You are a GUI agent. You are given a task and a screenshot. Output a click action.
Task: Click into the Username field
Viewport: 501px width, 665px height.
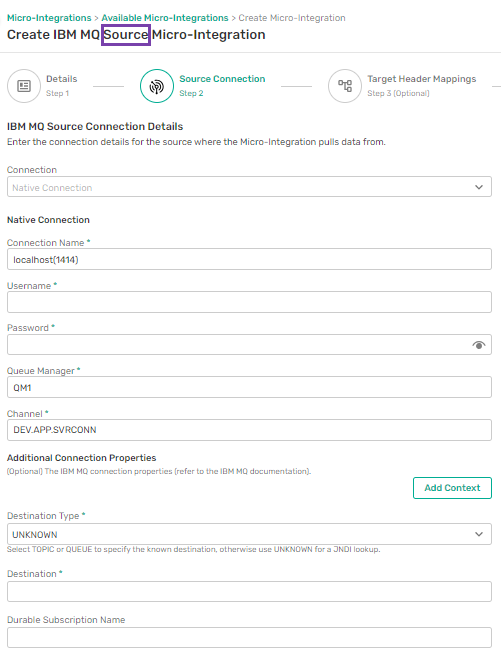tap(249, 302)
